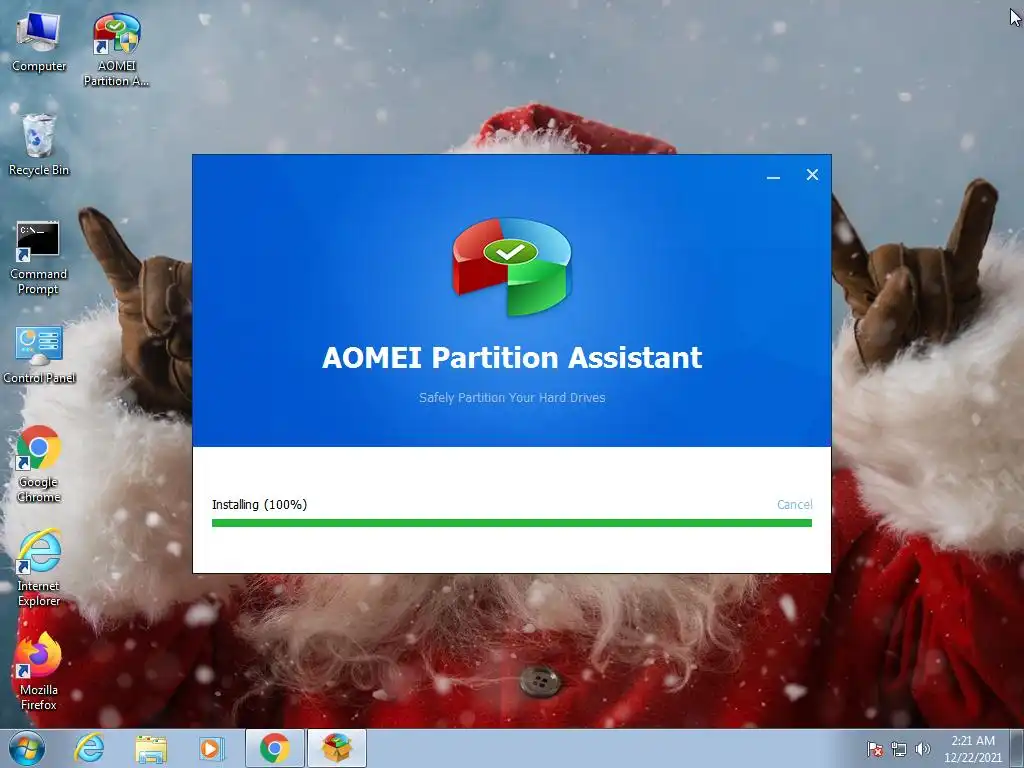Click the green installation progress bar

(x=511, y=522)
